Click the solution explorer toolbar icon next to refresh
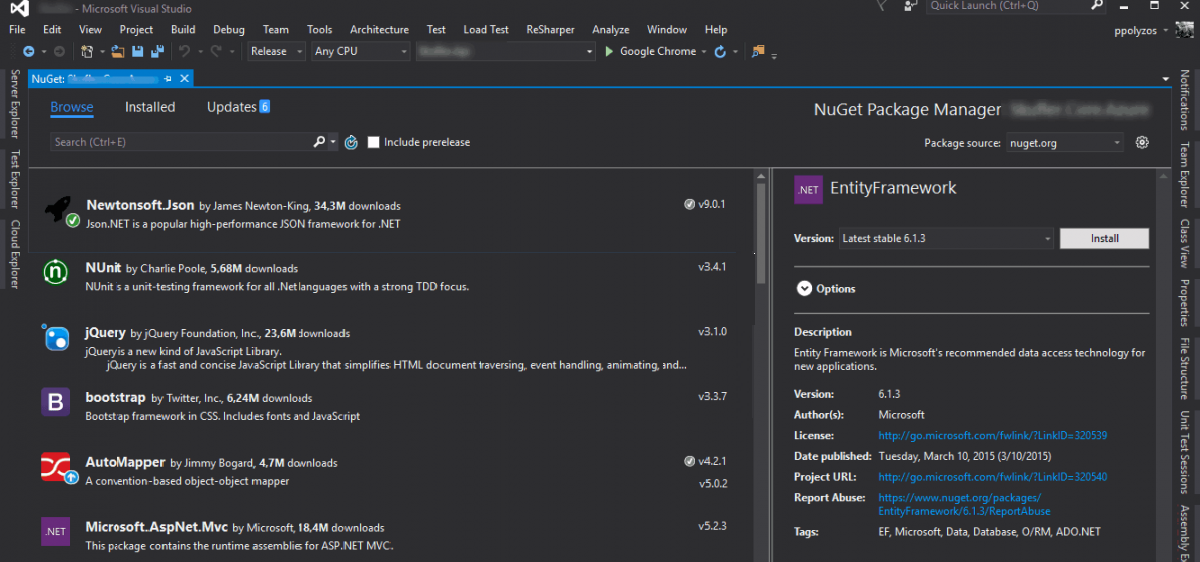The image size is (1200, 562). click(758, 51)
